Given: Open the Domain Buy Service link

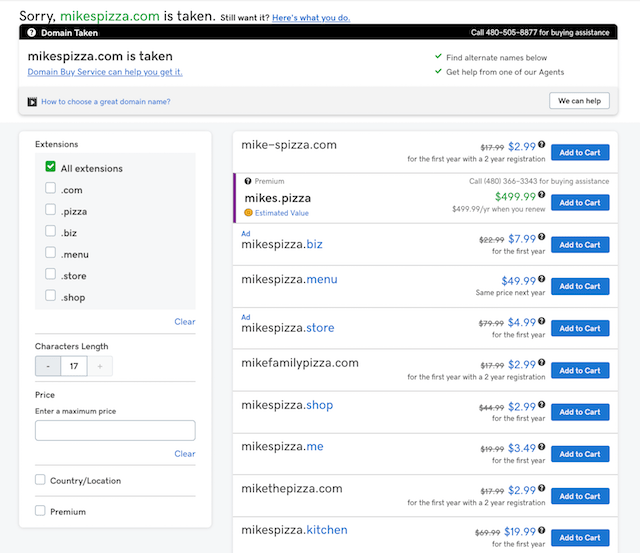Looking at the screenshot, I should click(x=105, y=72).
